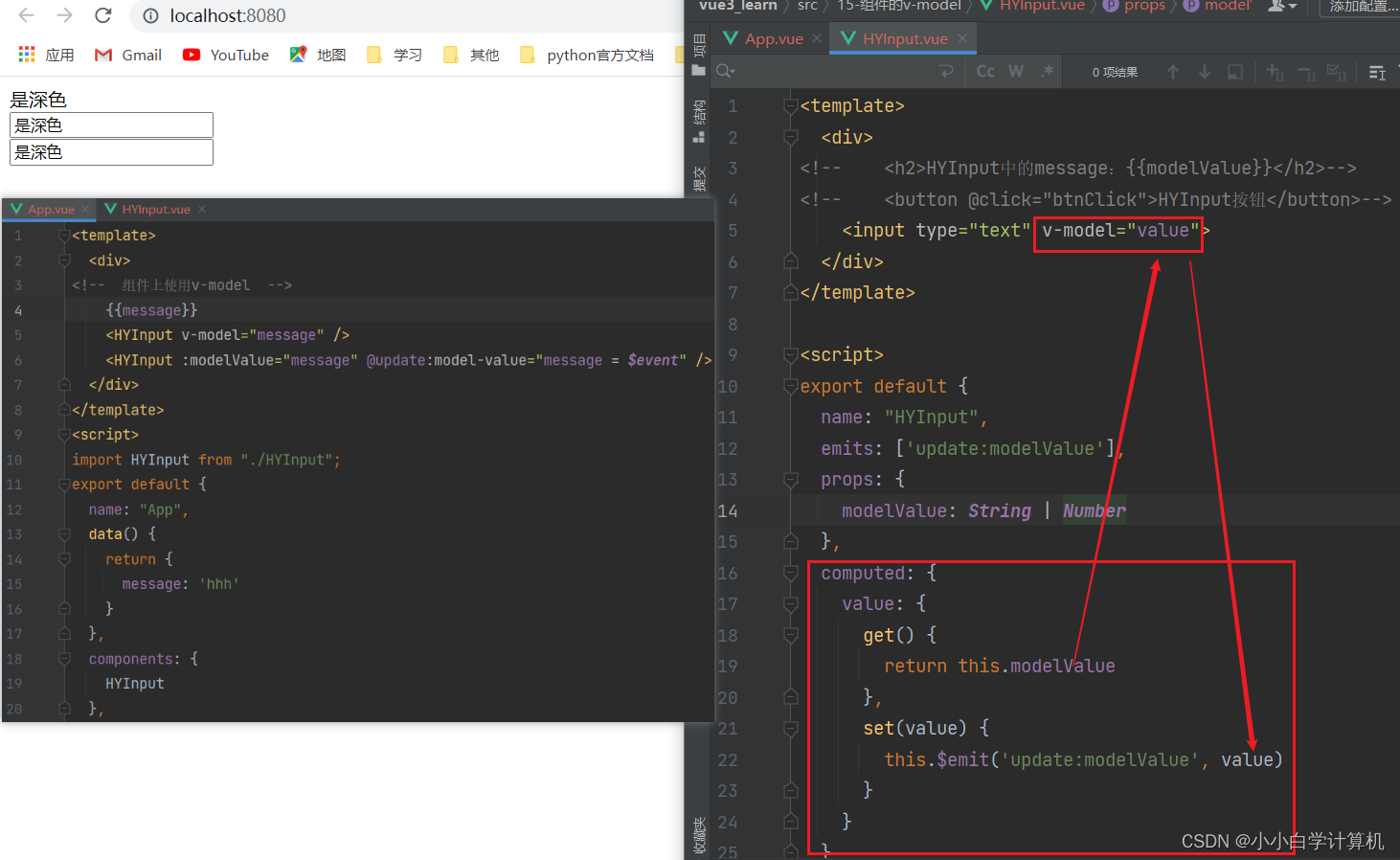
Task: Open the 学习 bookmark folder
Action: (395, 55)
